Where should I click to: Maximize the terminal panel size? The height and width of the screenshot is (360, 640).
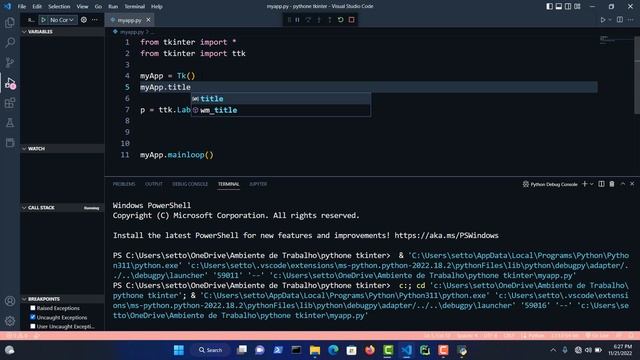point(622,184)
